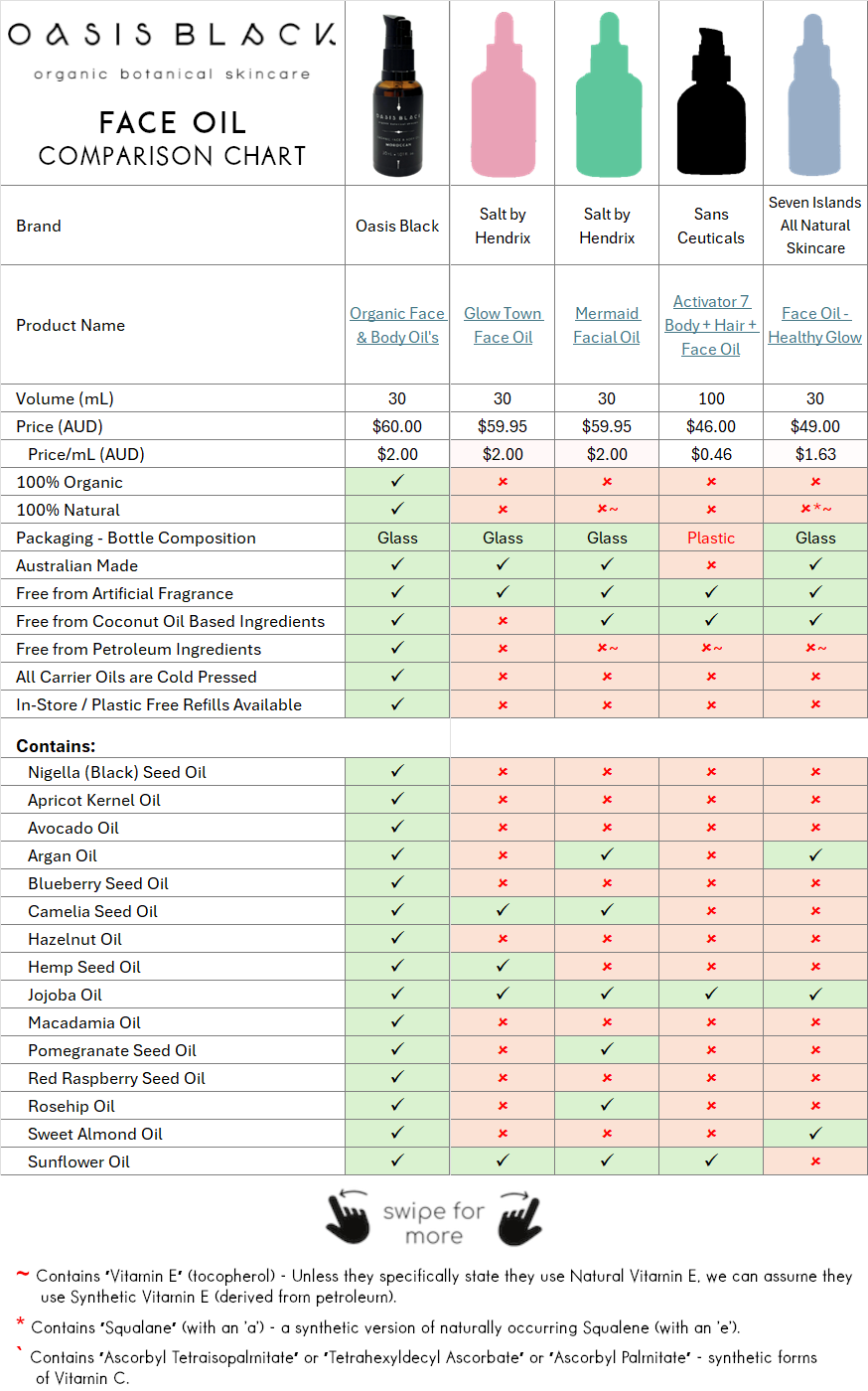Screen dimensions: 868x1391
Task: Click the '$0.46' price per mL cell
Action: 711,454
